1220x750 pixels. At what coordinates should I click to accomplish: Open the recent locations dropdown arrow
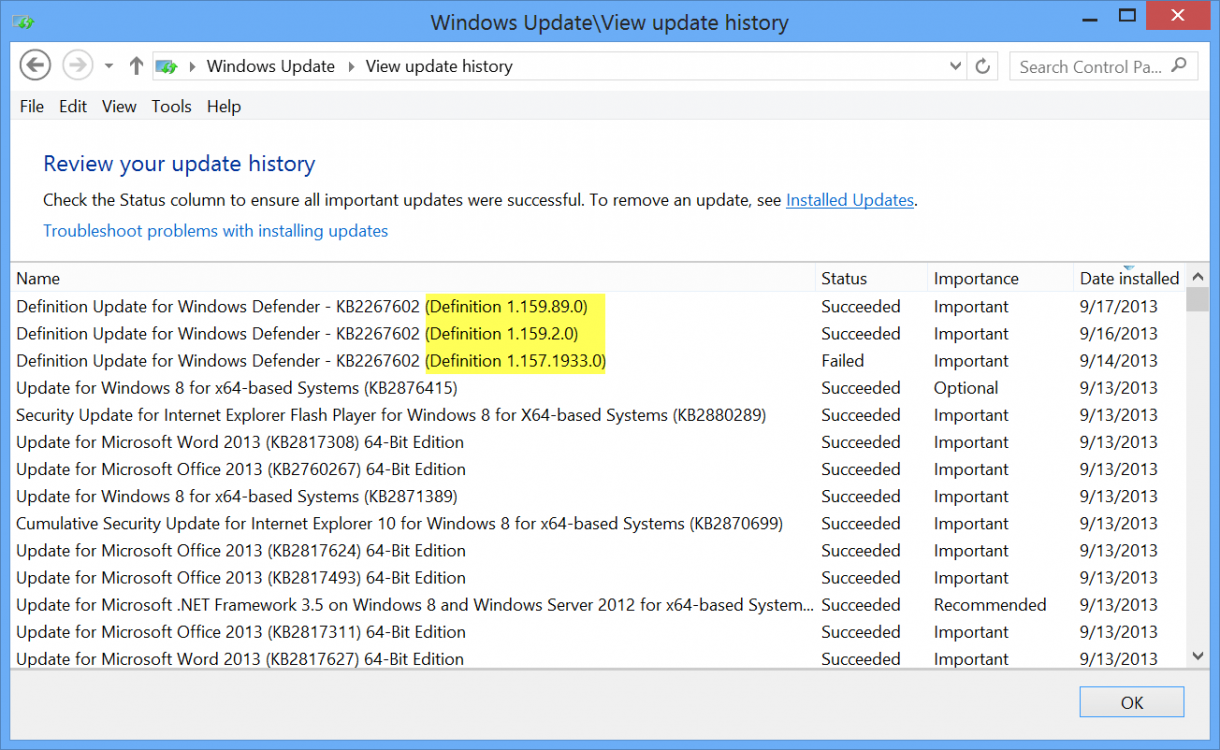click(108, 66)
